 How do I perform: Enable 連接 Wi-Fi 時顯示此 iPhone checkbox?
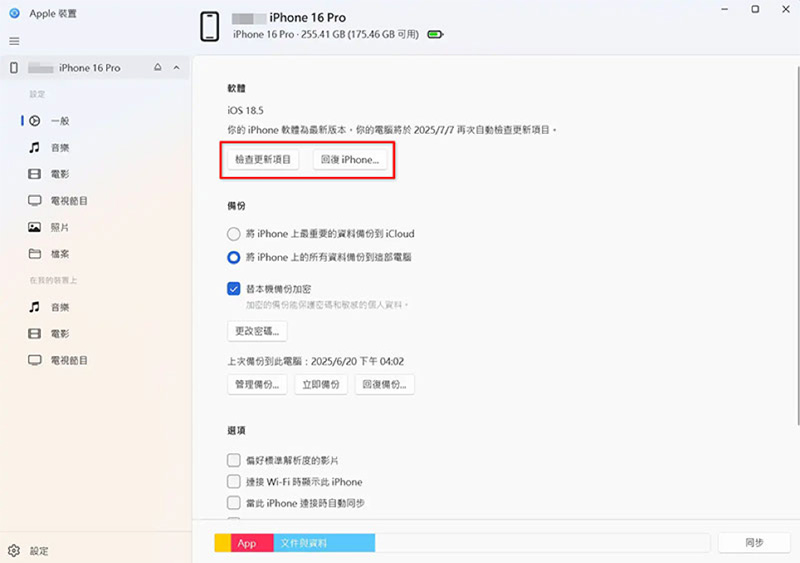(234, 481)
